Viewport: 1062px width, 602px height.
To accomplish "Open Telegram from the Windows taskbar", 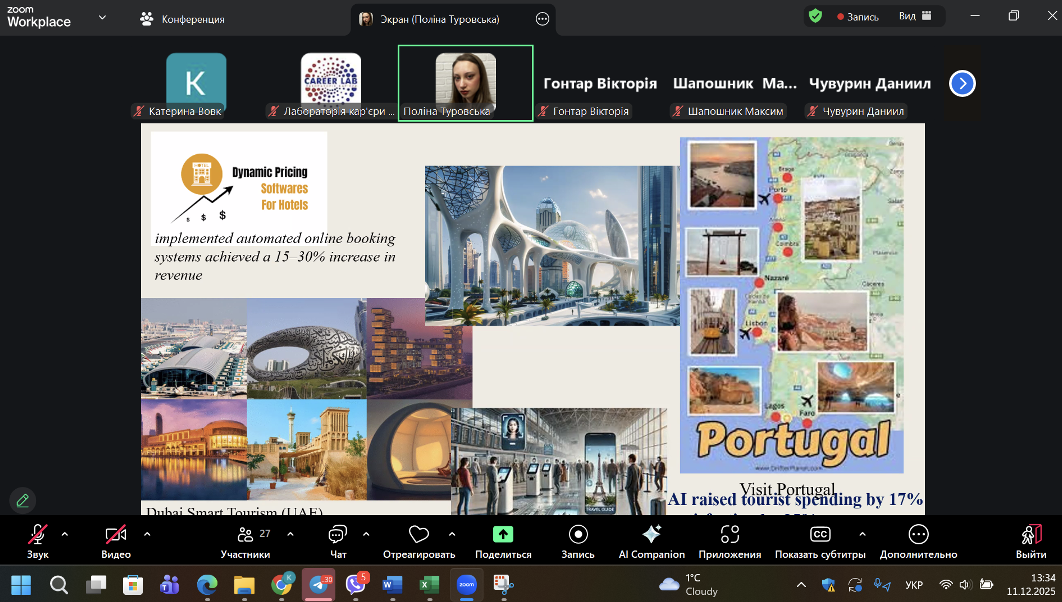I will 319,584.
